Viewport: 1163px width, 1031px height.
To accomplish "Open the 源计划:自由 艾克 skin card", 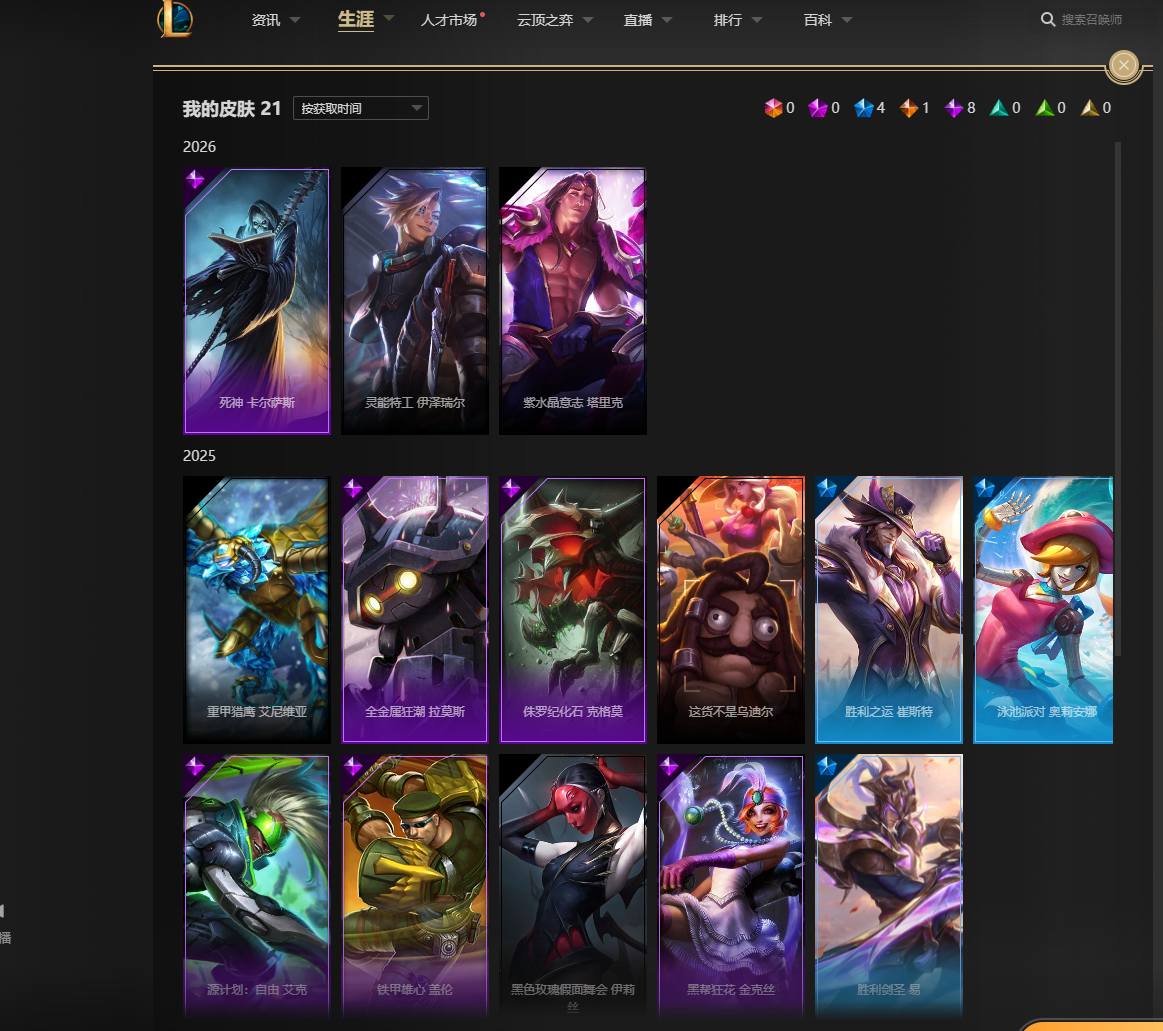I will [257, 886].
